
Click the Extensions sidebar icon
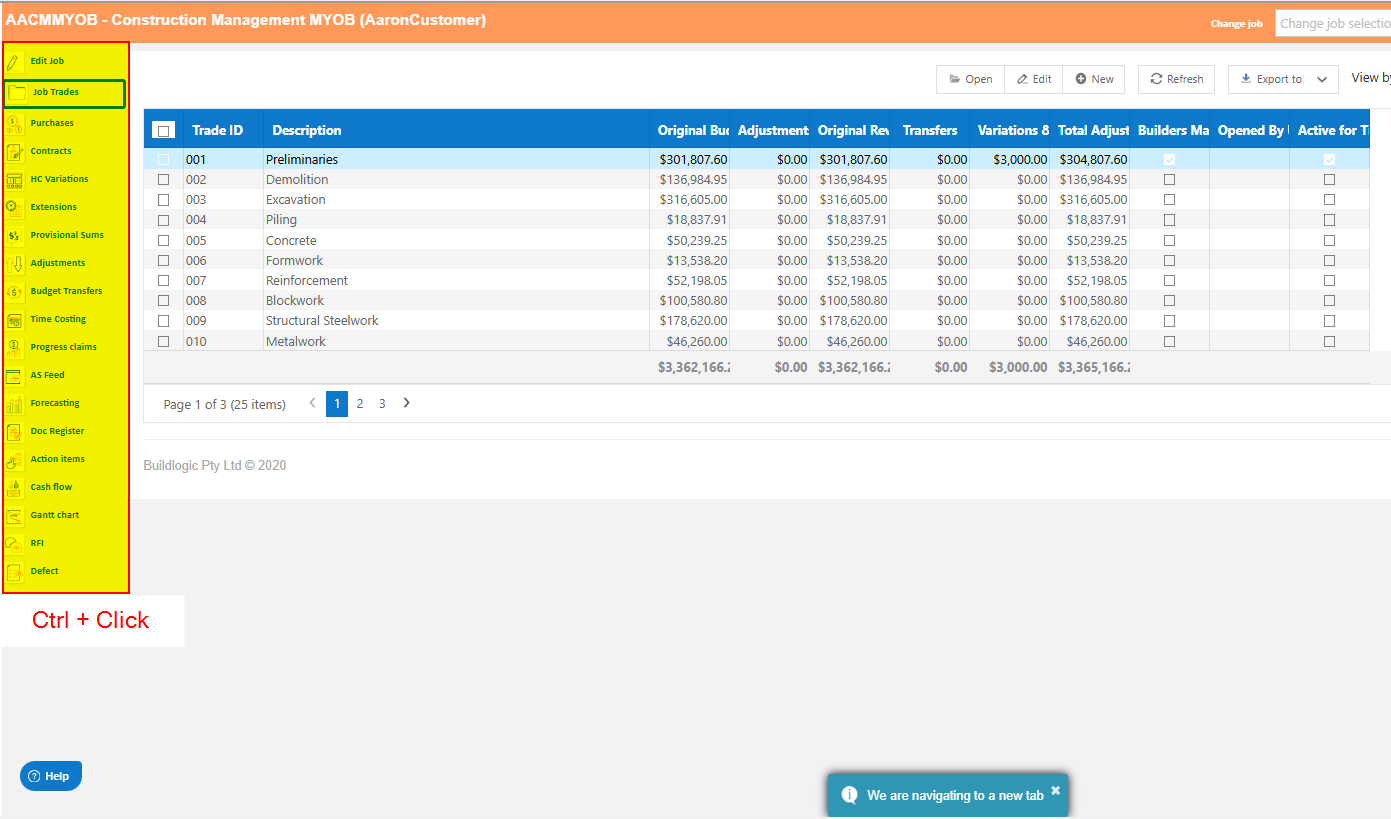pyautogui.click(x=14, y=208)
